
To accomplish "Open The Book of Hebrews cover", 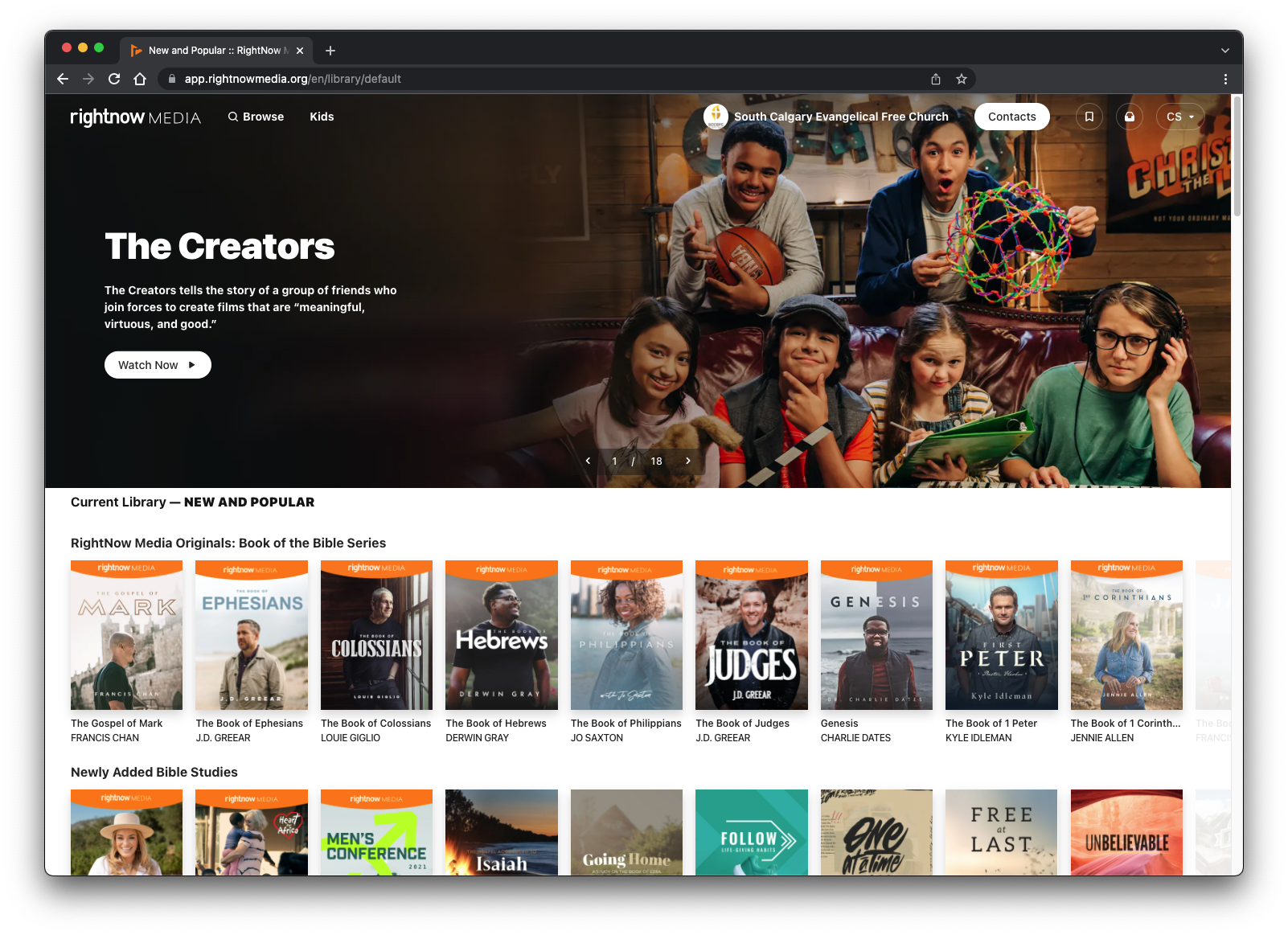I will click(502, 635).
